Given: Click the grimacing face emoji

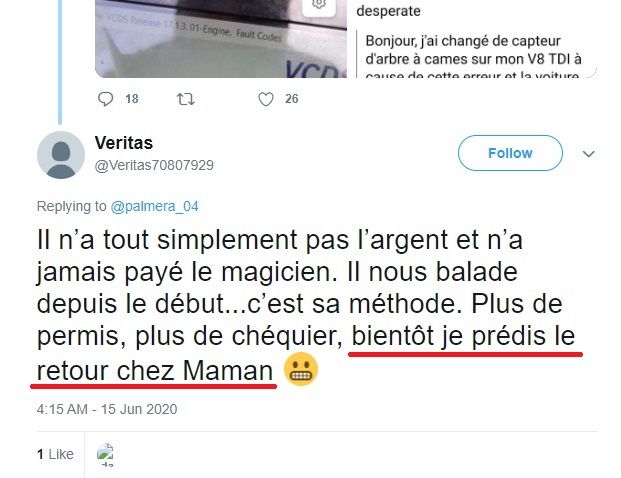Looking at the screenshot, I should tap(301, 369).
